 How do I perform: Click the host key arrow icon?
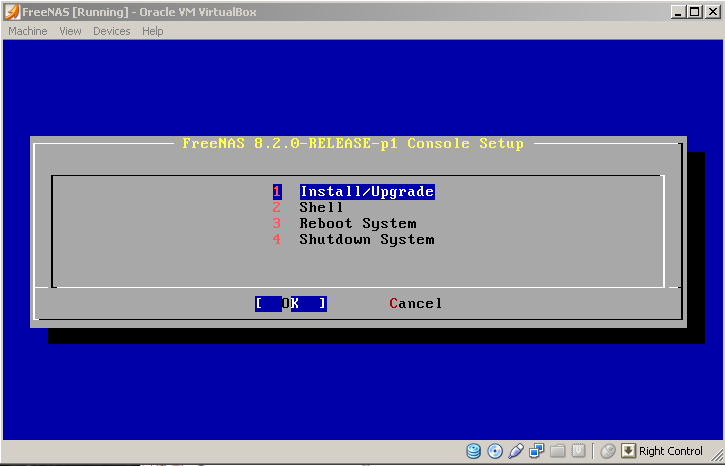click(628, 450)
